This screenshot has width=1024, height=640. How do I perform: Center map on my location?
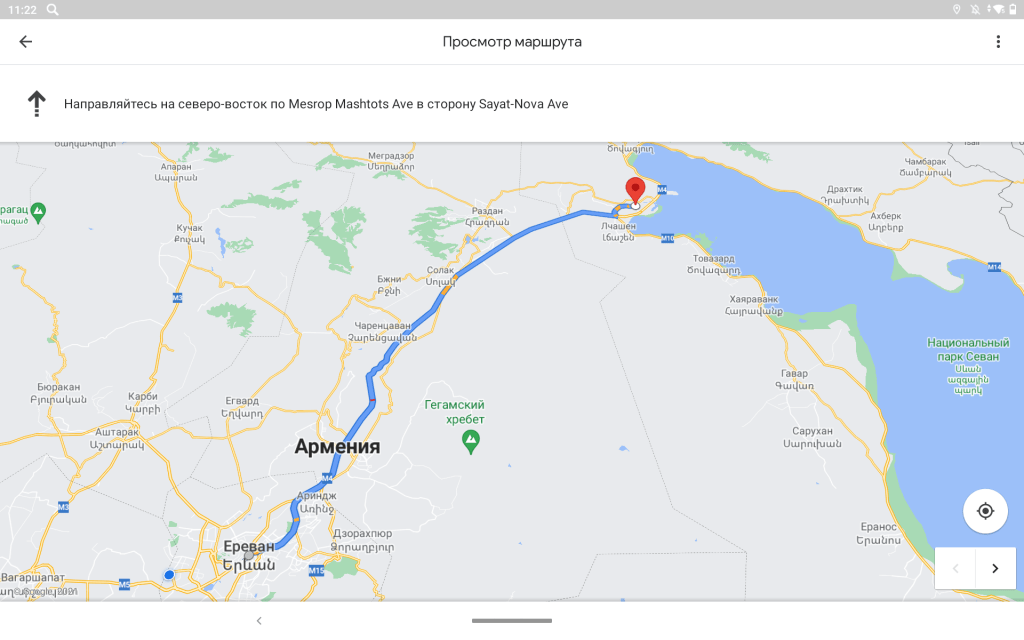985,511
